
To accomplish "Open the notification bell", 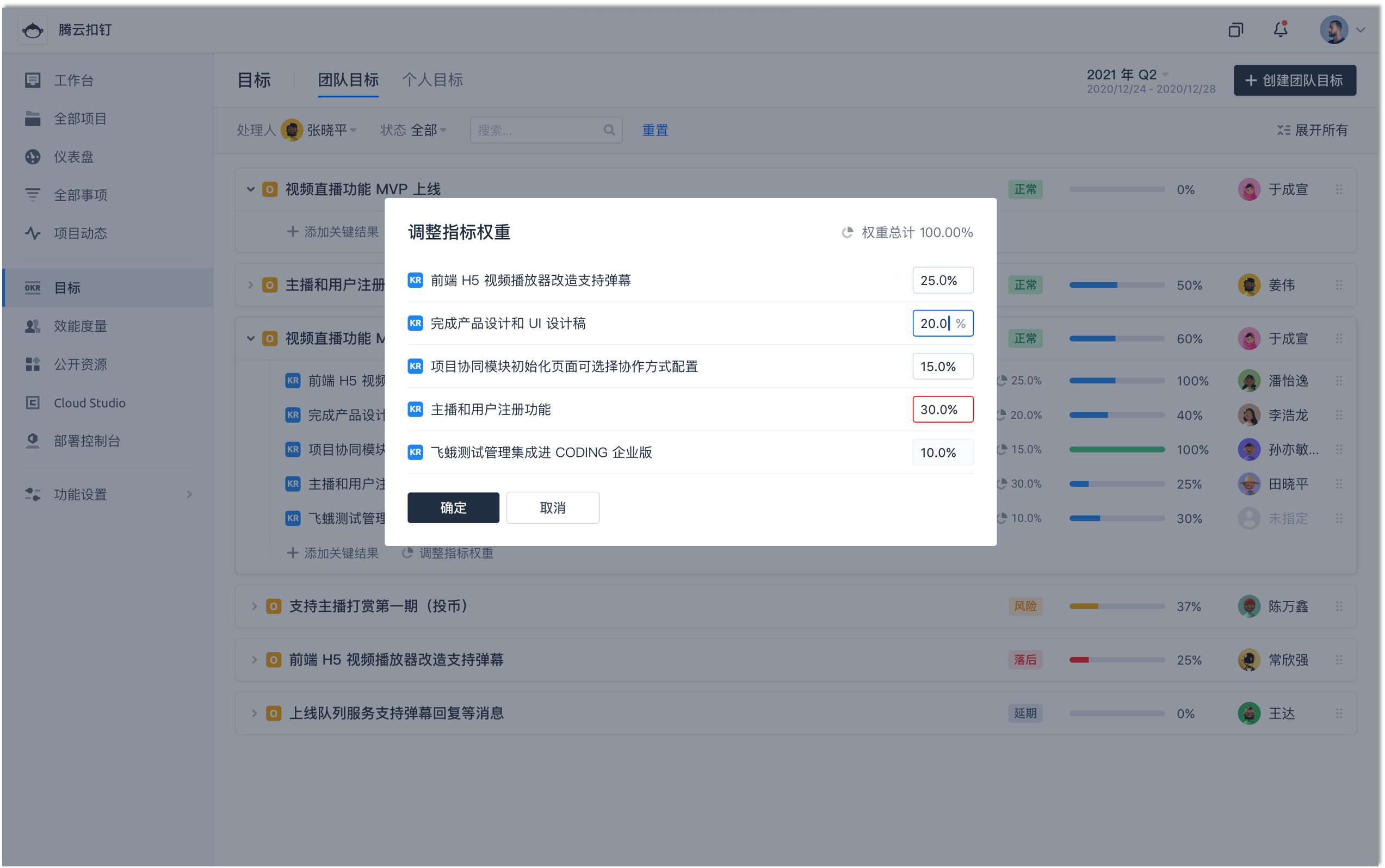I will coord(1280,29).
